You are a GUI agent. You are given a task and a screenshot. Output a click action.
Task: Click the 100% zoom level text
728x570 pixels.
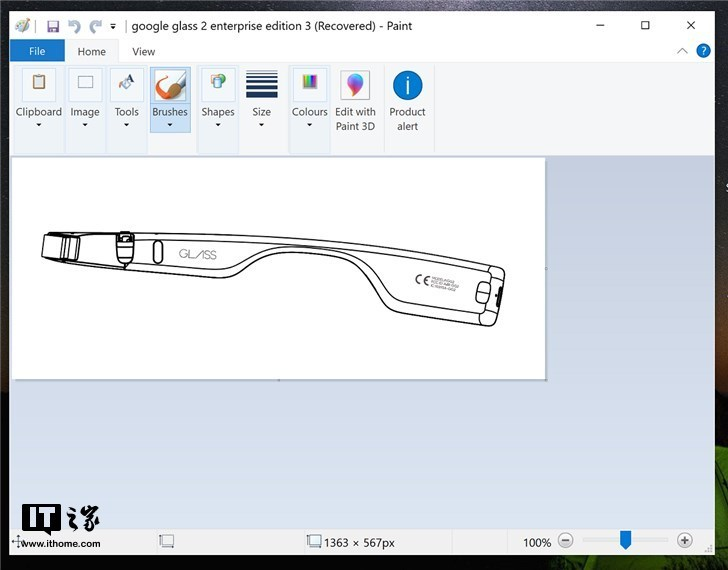537,543
